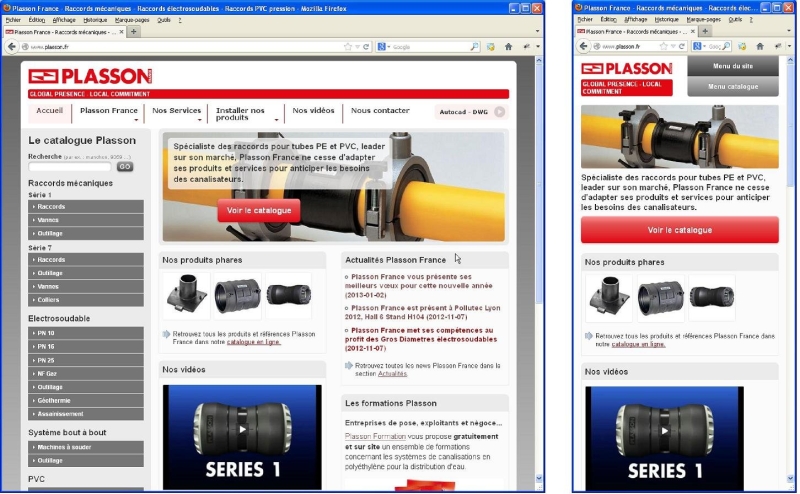Screen dimensions: 800x494
Task: Click Menu du site button
Action: click(733, 66)
